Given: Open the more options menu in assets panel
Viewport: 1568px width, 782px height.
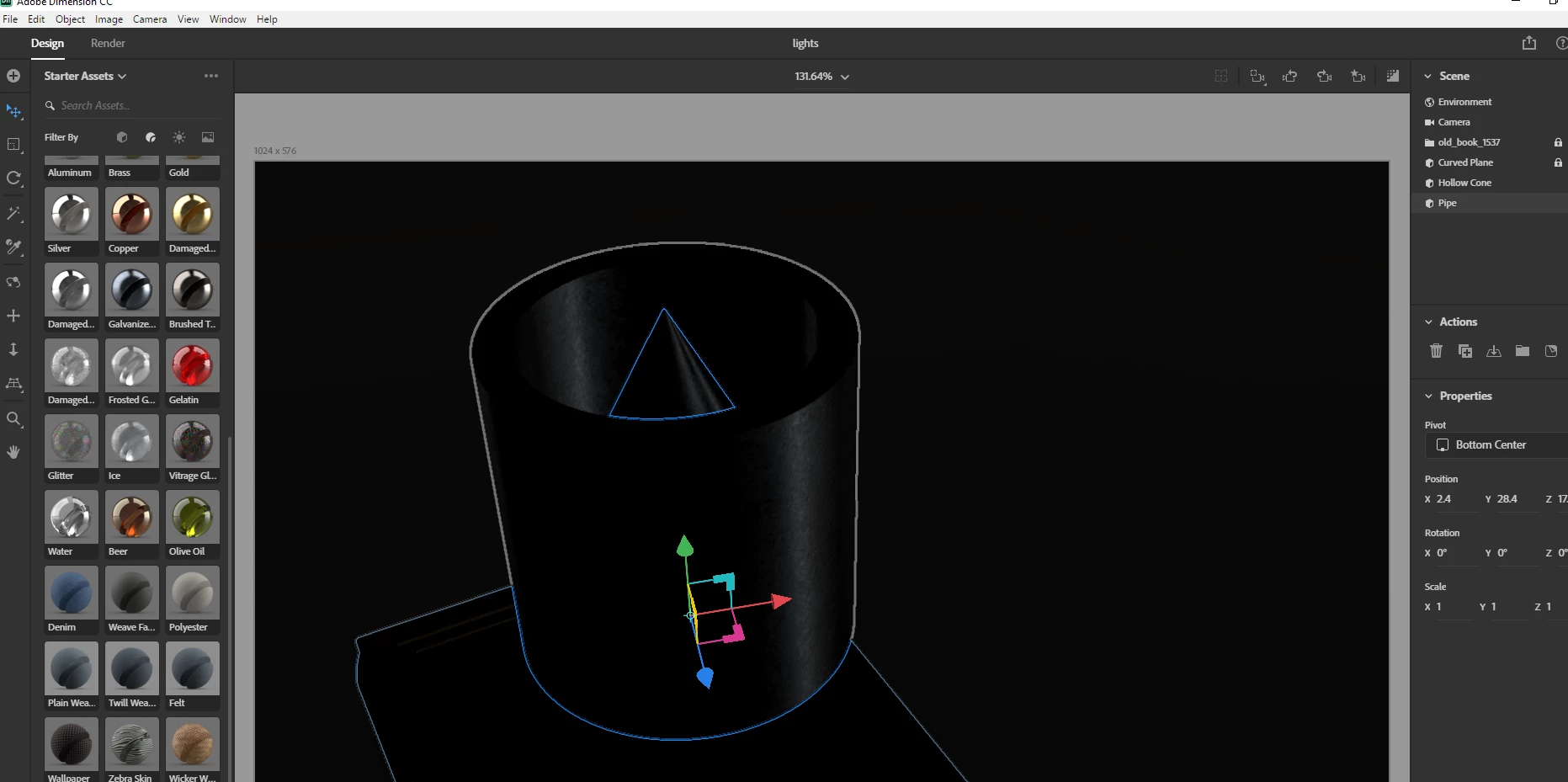Looking at the screenshot, I should [x=211, y=76].
